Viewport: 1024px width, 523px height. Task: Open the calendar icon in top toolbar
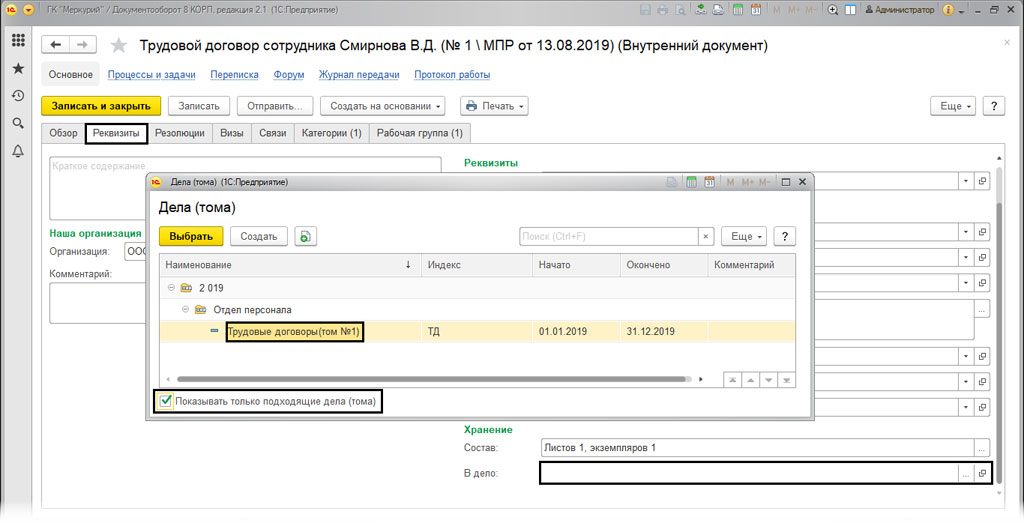(756, 10)
